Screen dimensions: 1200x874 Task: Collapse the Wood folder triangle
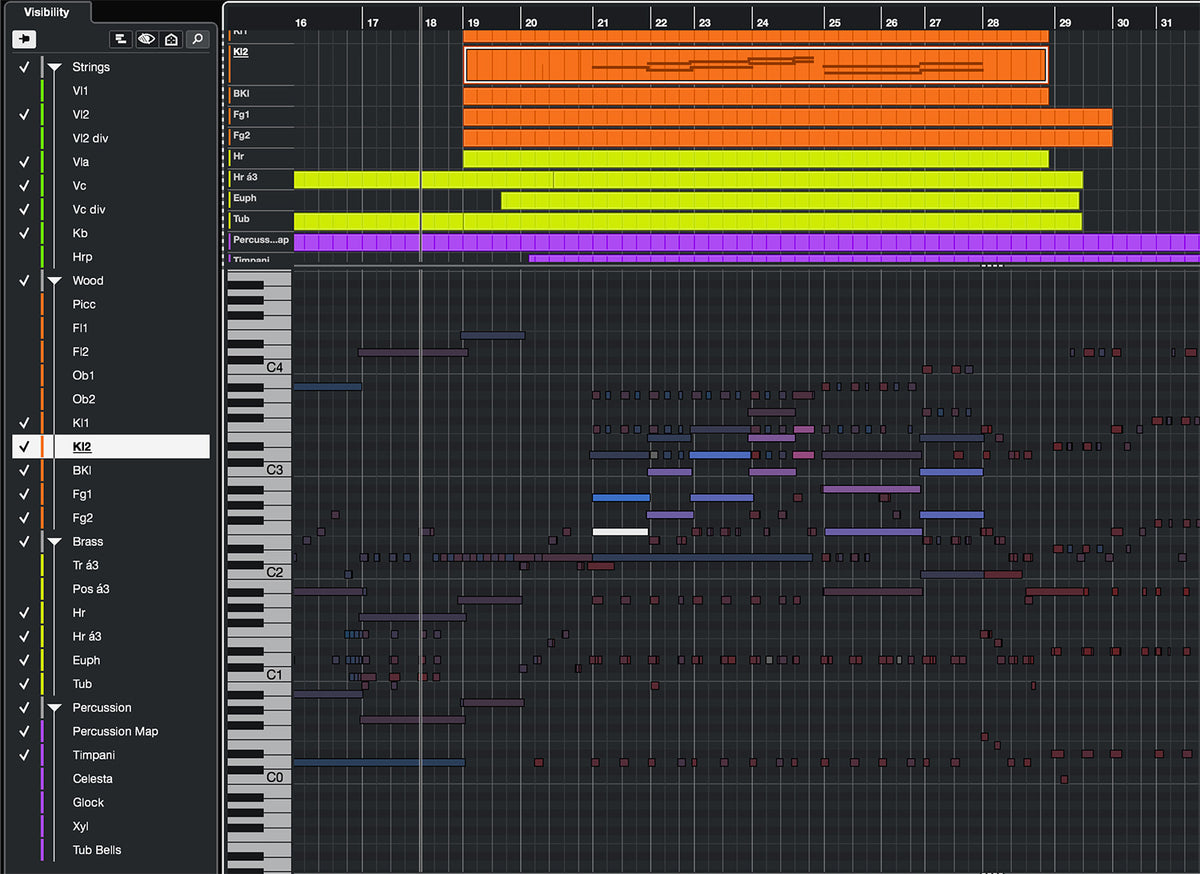click(x=54, y=281)
